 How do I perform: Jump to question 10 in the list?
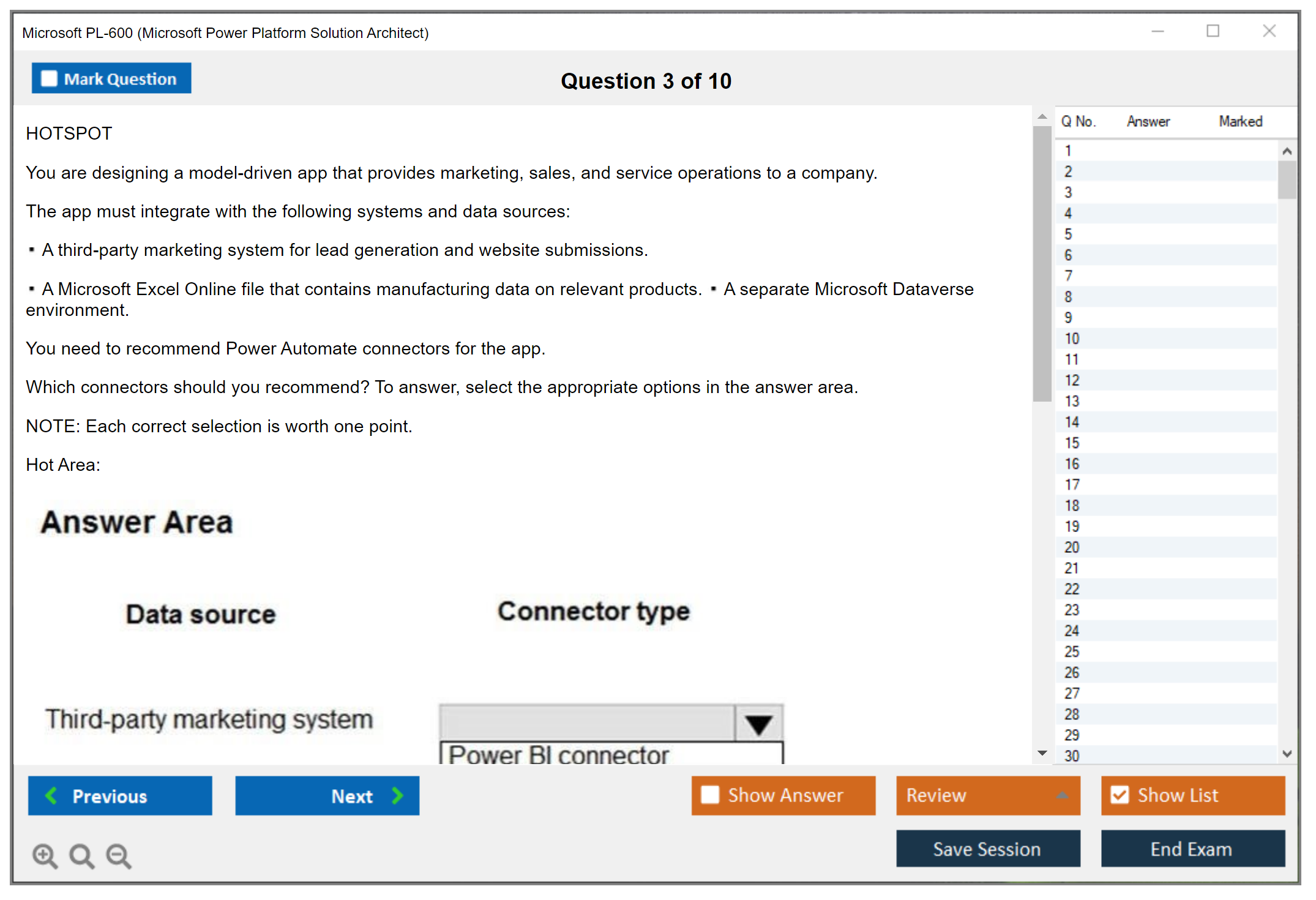click(x=1072, y=339)
